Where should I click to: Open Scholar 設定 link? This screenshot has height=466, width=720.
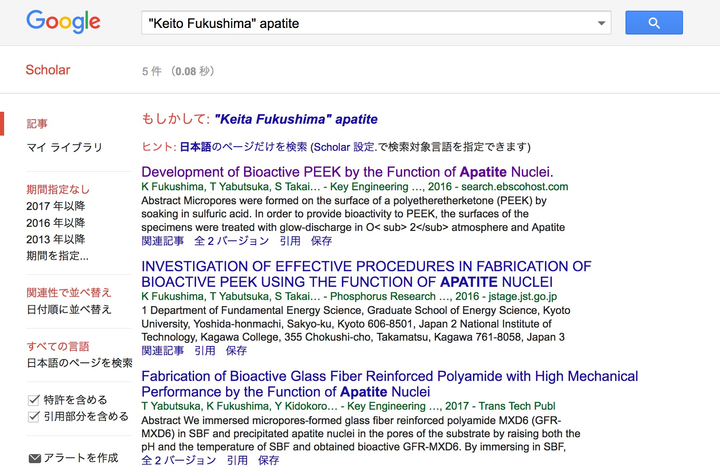(344, 147)
